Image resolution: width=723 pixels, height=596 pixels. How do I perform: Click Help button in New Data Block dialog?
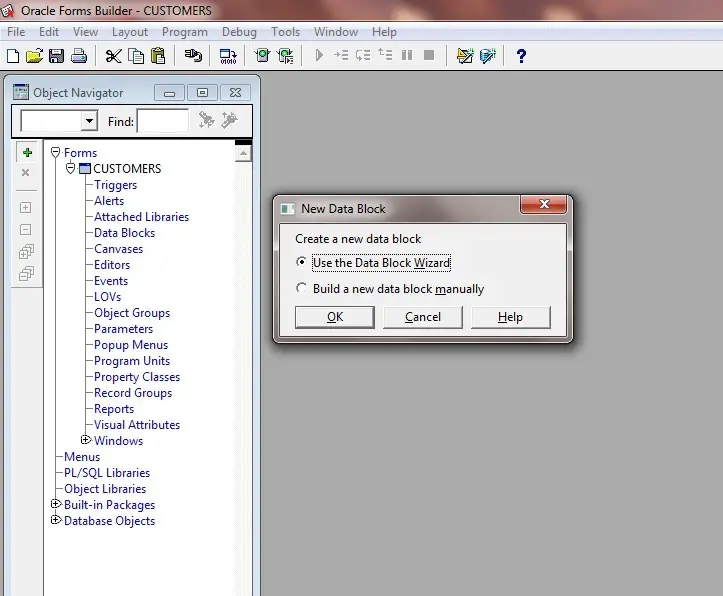click(x=510, y=317)
